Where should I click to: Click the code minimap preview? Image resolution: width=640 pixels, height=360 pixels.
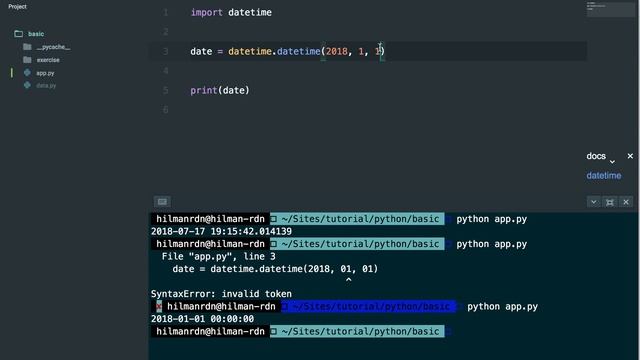[x=610, y=9]
